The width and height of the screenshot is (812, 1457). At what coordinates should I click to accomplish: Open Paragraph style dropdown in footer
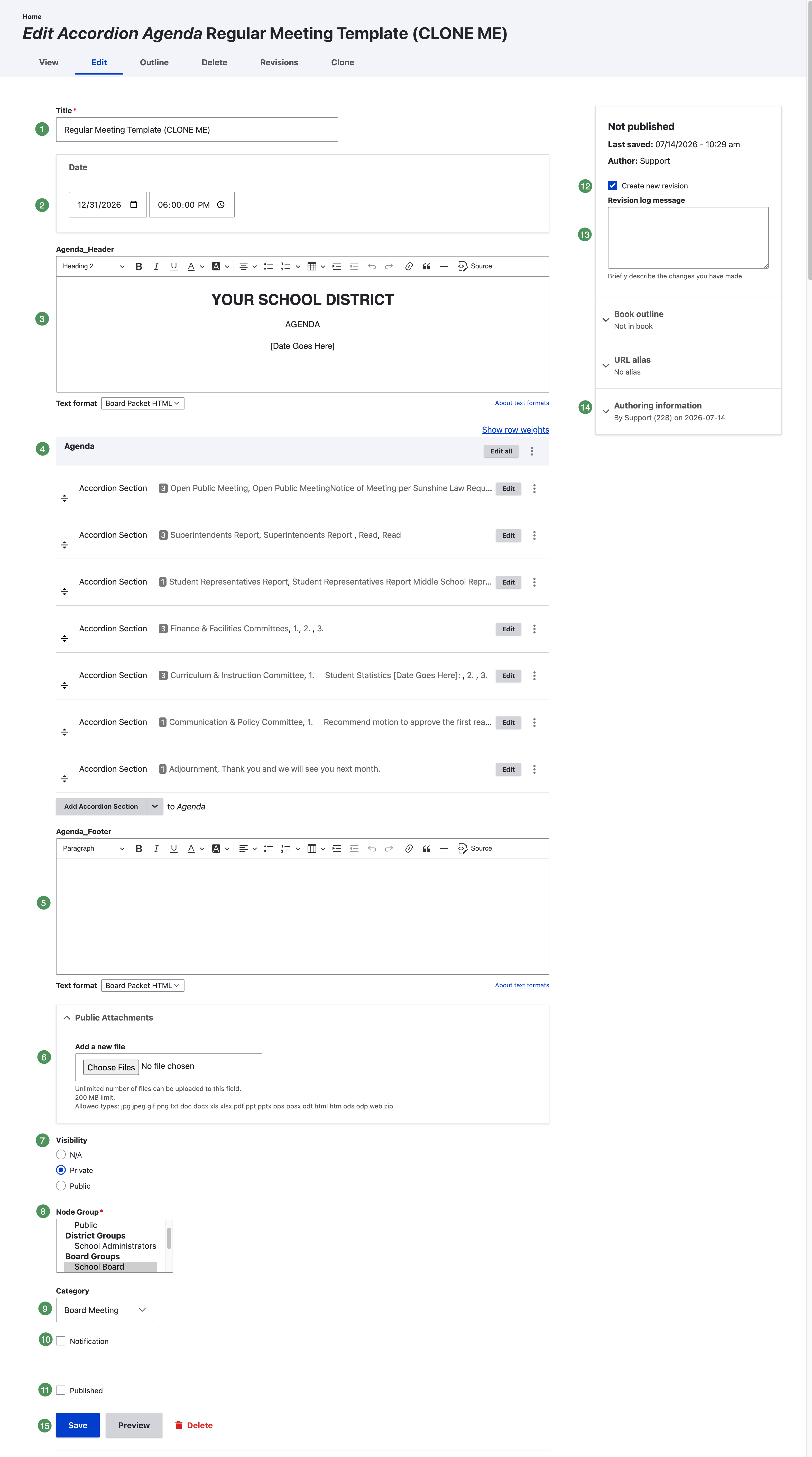pyautogui.click(x=93, y=848)
